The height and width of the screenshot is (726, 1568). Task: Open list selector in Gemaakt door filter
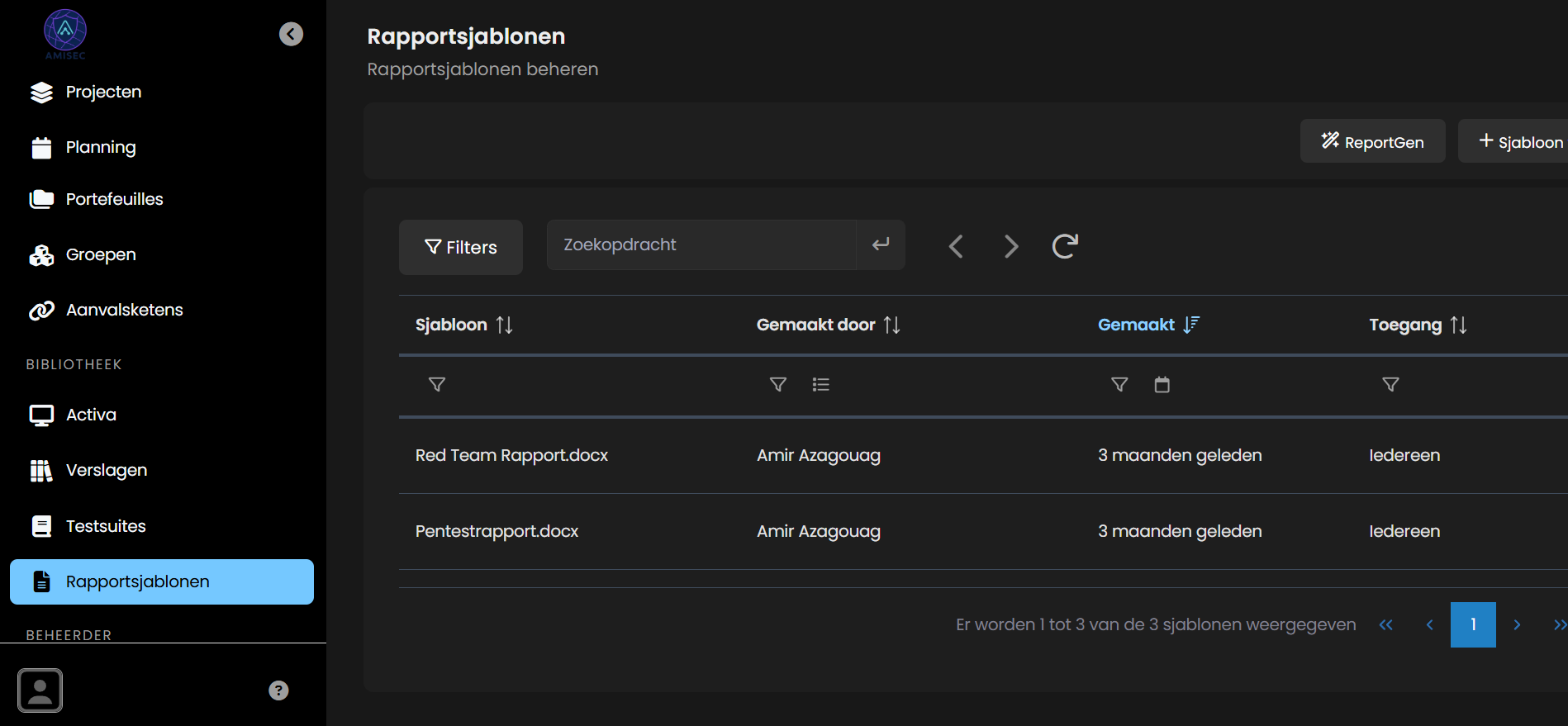pyautogui.click(x=820, y=385)
